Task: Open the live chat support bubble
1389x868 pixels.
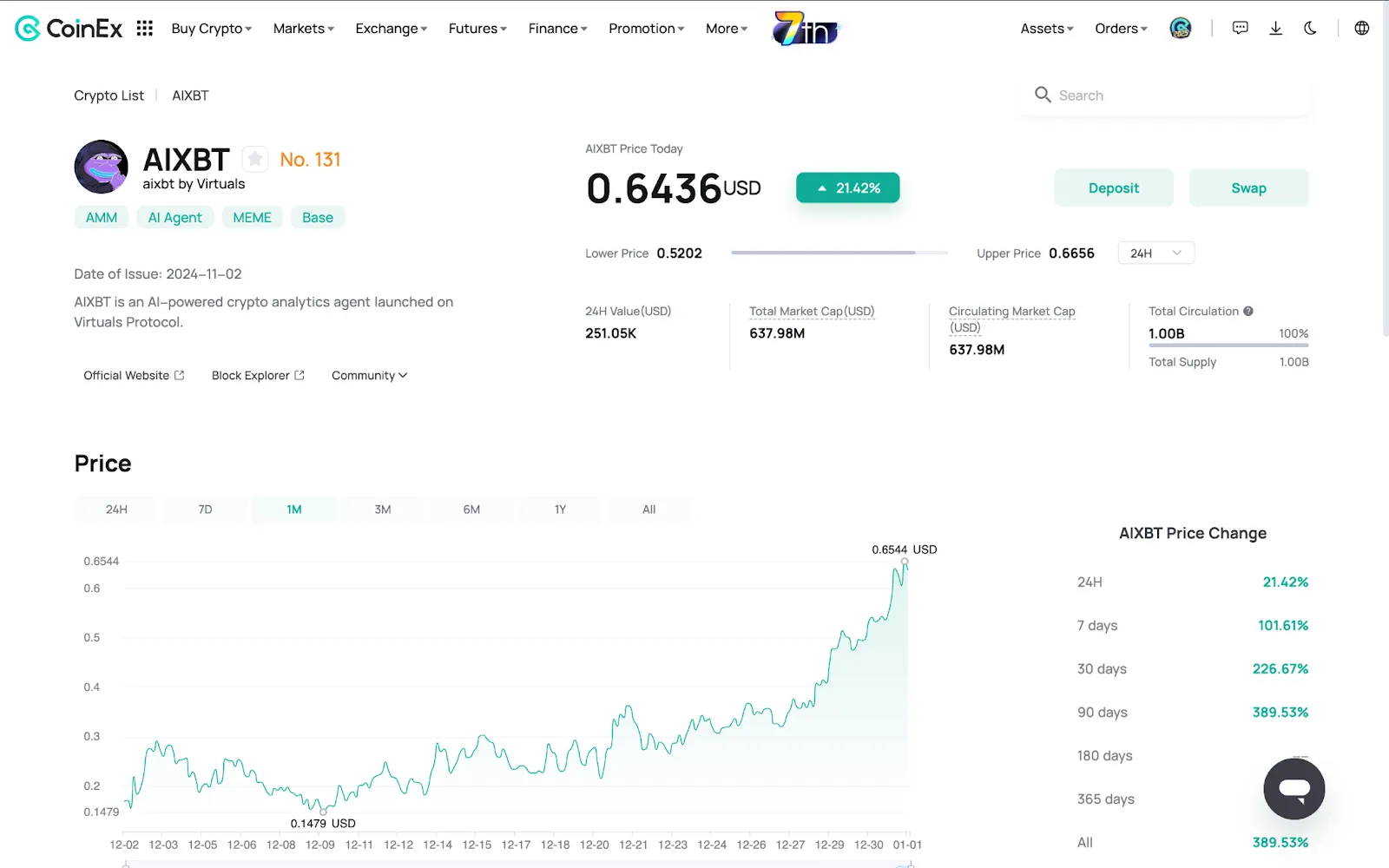Action: pos(1294,789)
